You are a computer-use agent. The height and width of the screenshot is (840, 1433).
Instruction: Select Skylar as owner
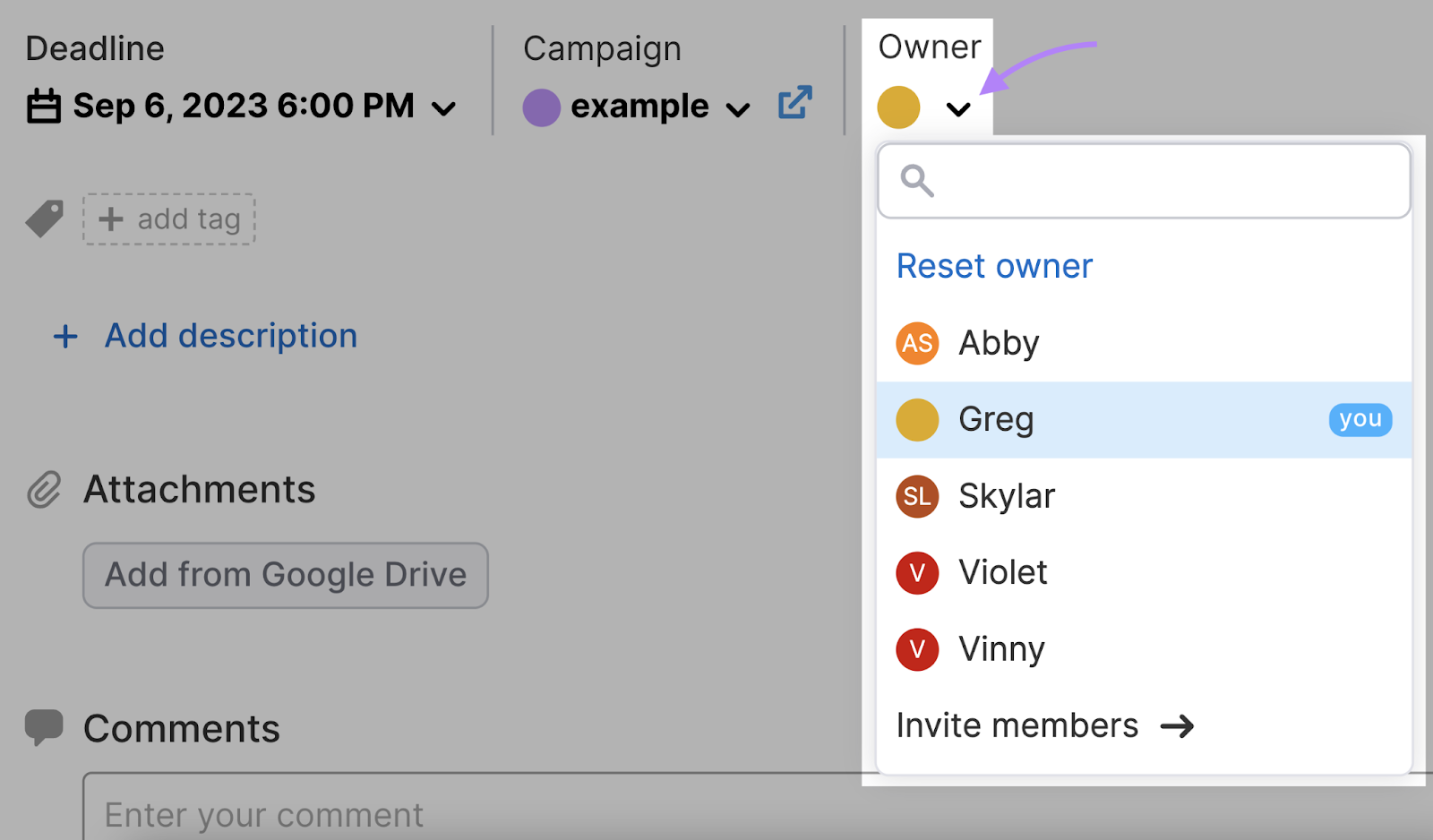tap(1144, 496)
